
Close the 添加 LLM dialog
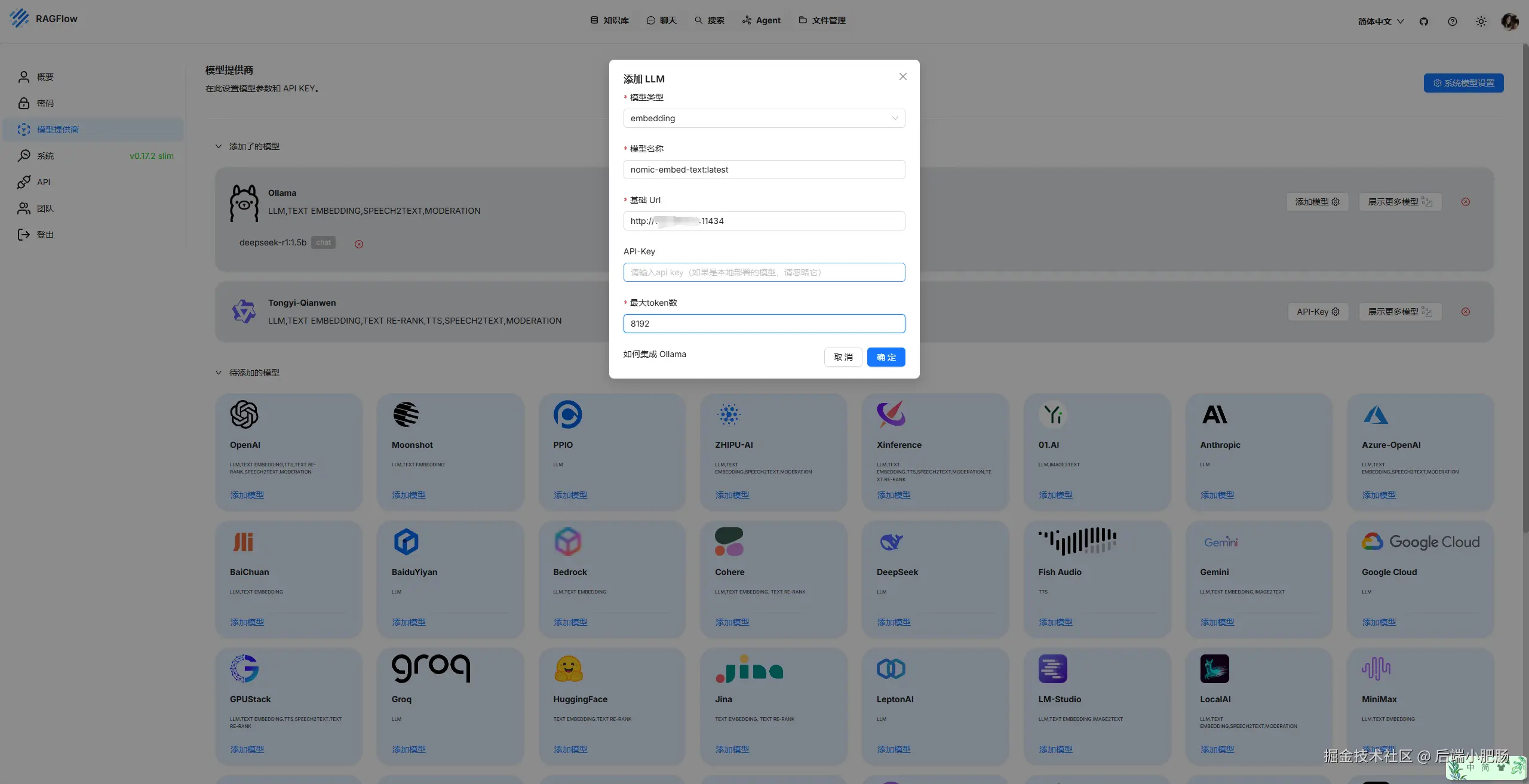point(903,76)
